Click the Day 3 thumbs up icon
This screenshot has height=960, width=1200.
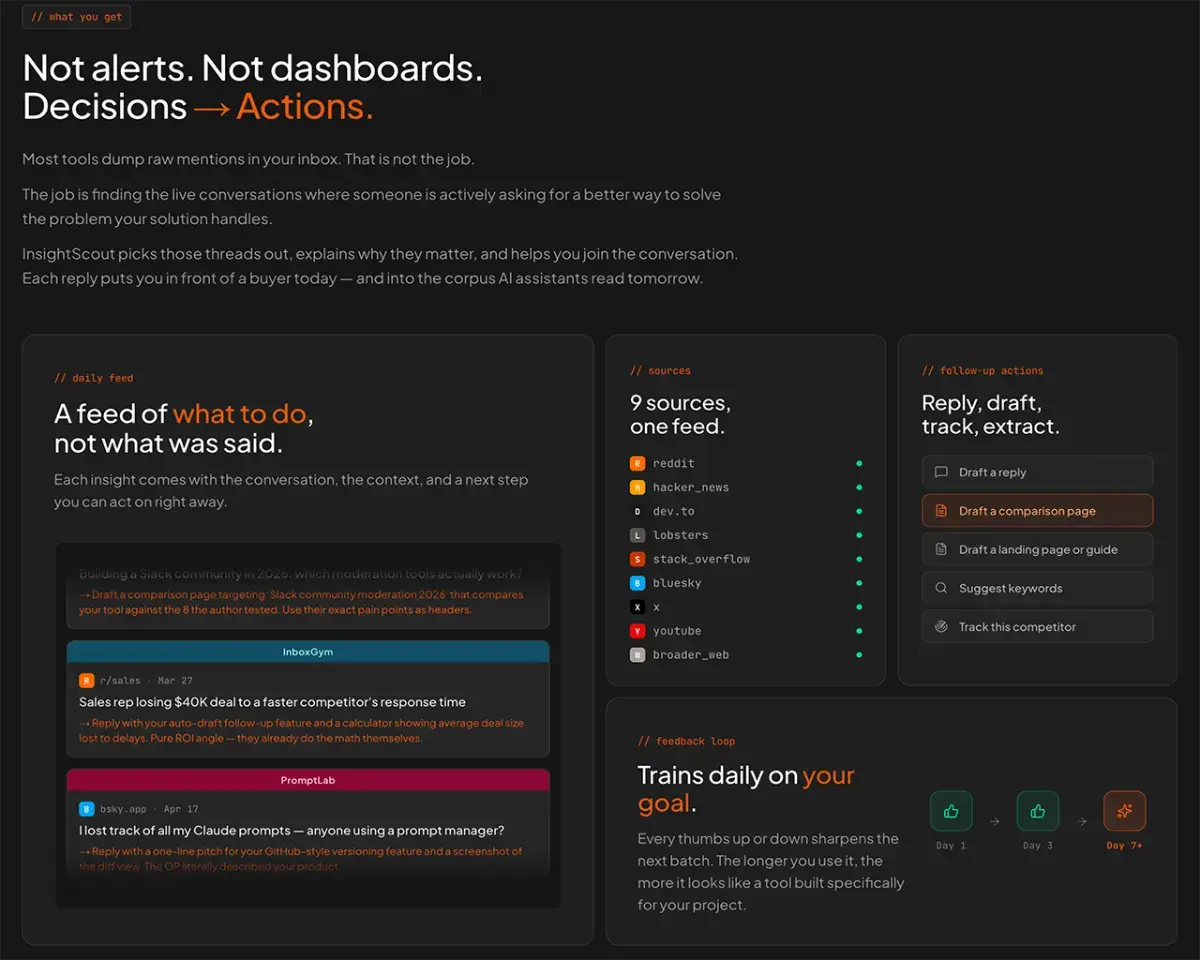pyautogui.click(x=1038, y=811)
